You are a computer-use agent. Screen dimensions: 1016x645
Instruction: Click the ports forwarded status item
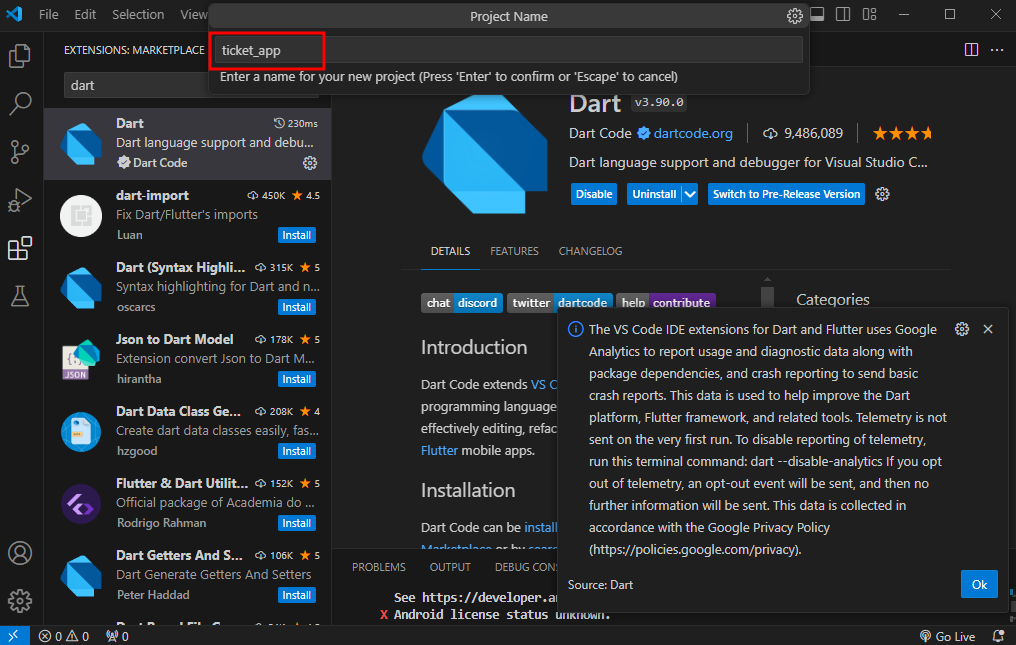click(117, 636)
